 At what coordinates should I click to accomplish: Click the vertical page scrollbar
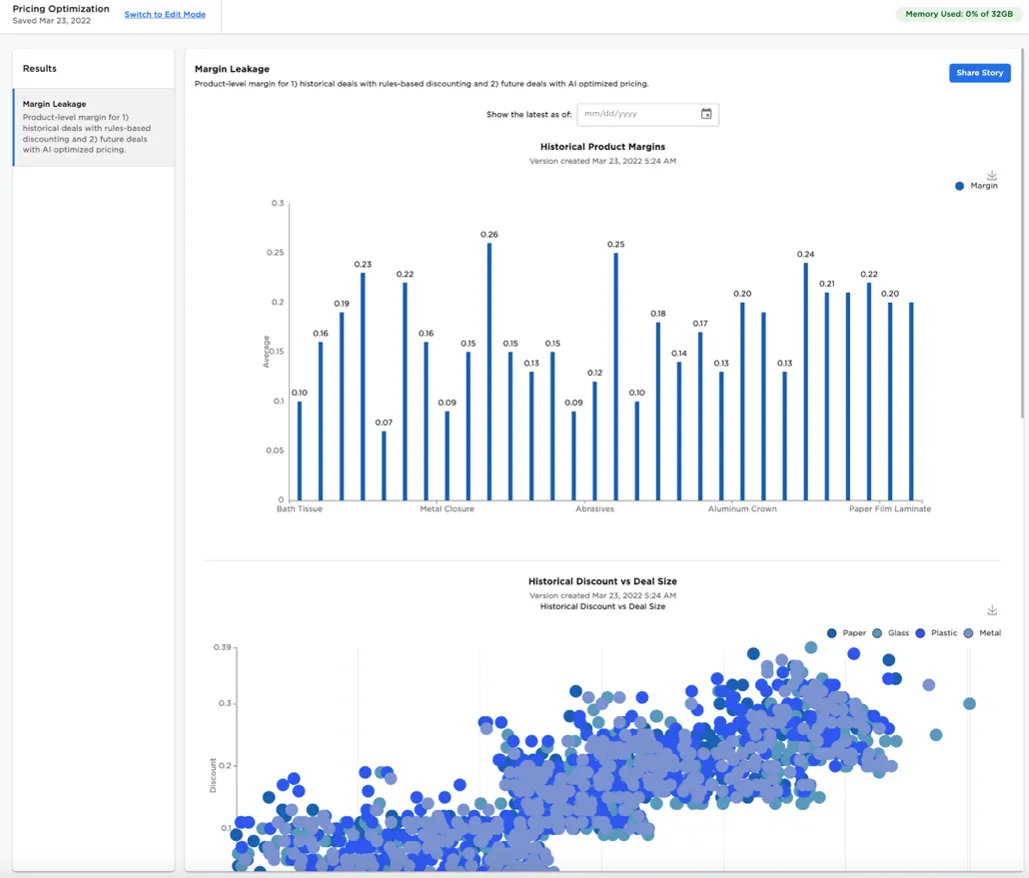(1022, 250)
